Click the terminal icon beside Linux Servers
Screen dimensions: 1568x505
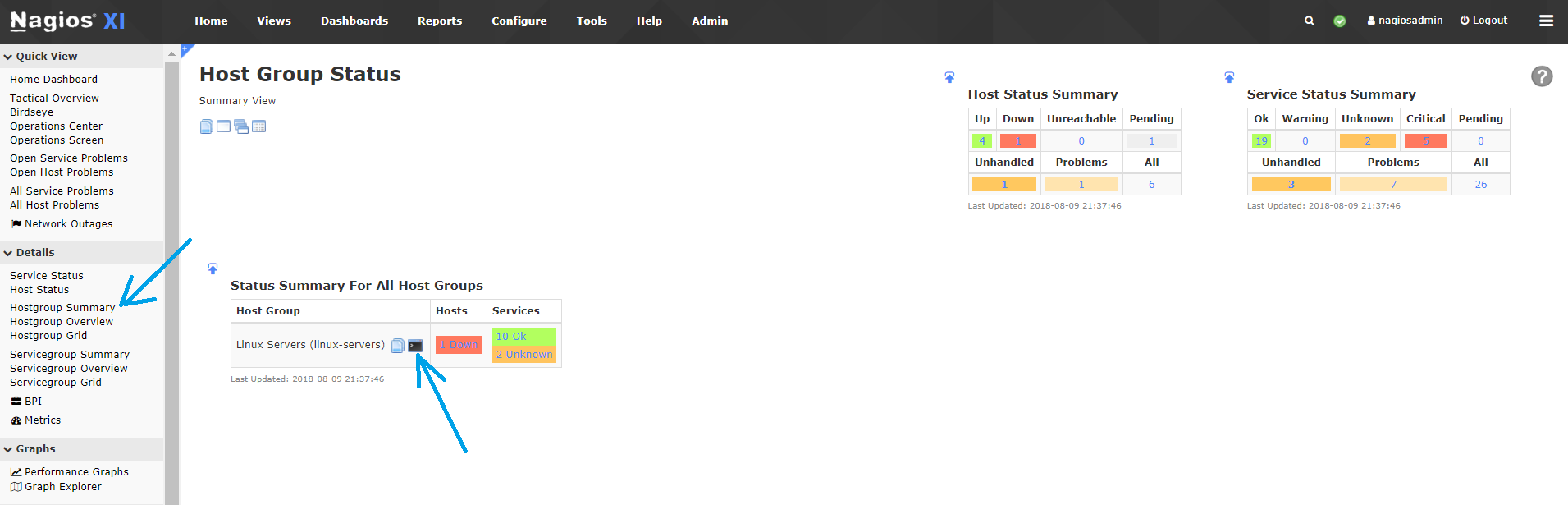point(415,346)
